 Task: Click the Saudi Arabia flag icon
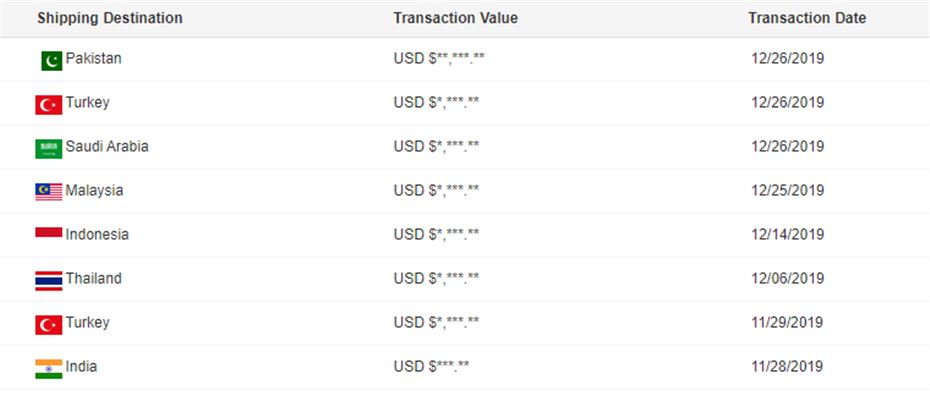tap(49, 149)
